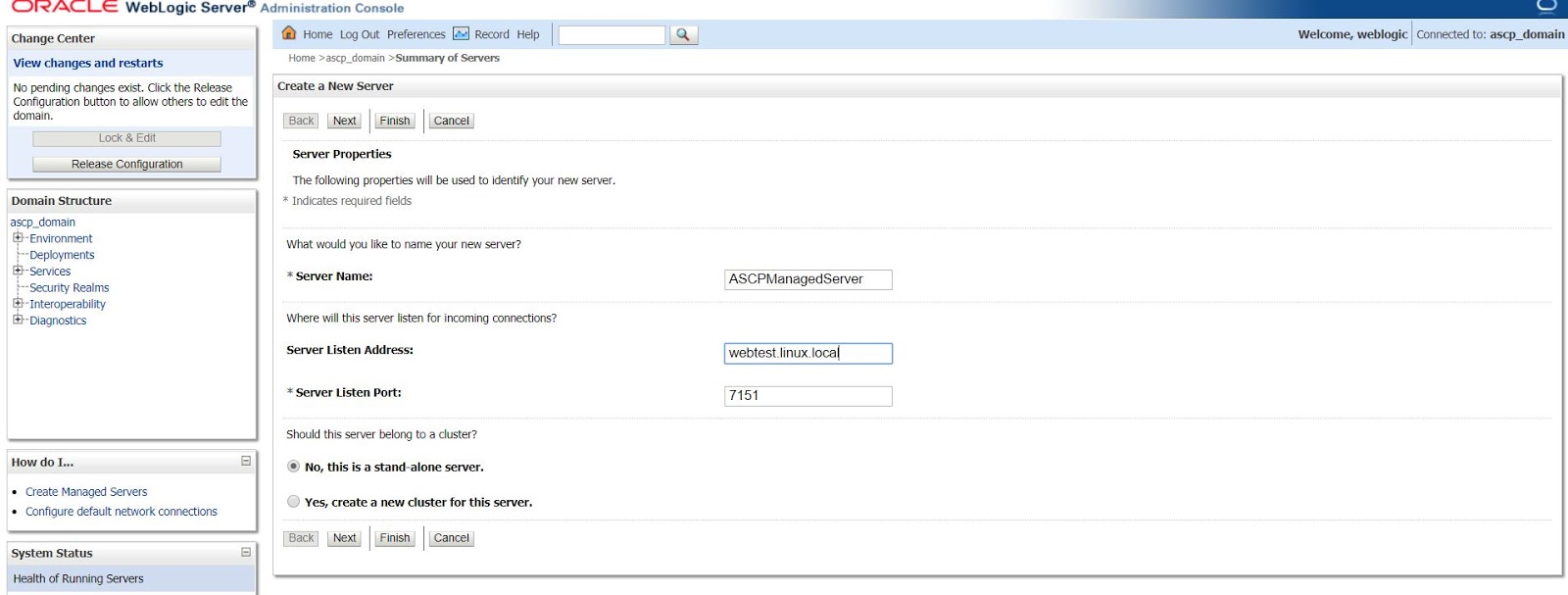Expand the Interoperability tree node

coord(18,303)
